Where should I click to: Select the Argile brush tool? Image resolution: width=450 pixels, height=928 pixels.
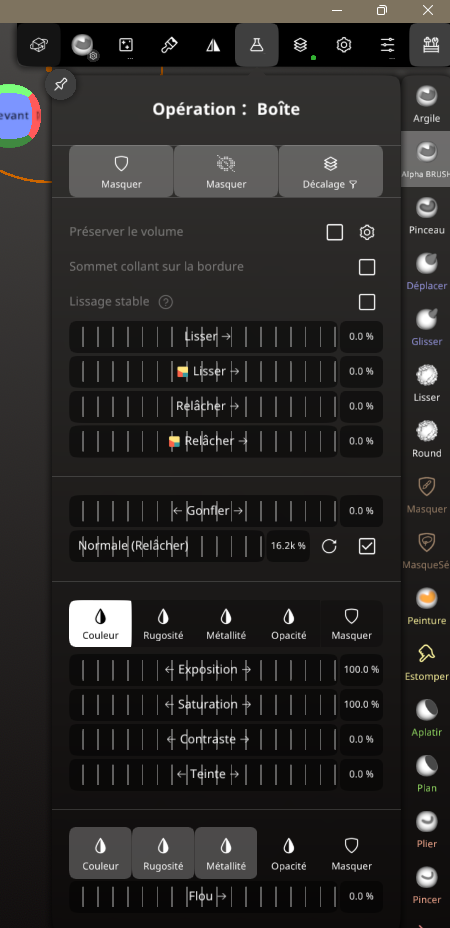pos(426,104)
